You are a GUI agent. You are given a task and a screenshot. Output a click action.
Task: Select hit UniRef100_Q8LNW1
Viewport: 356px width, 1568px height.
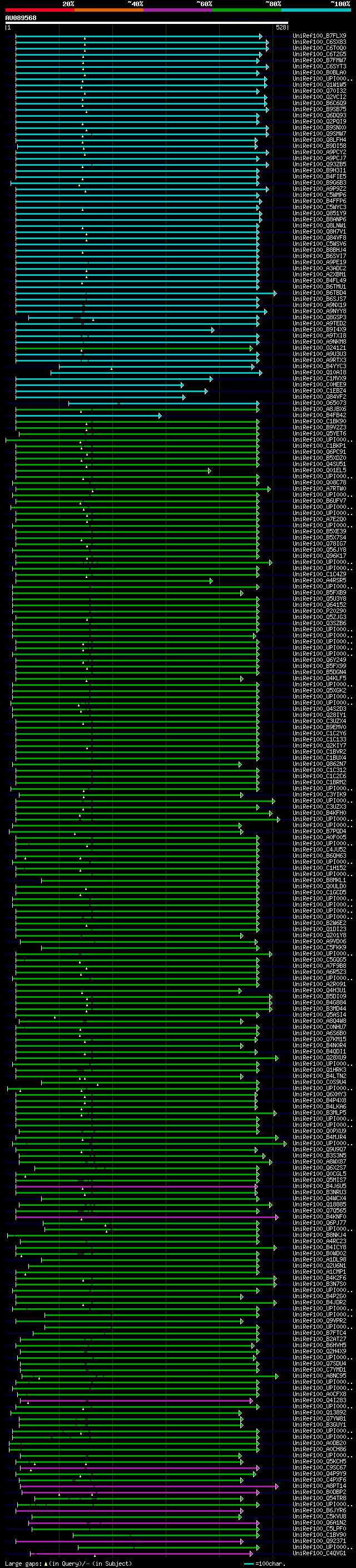click(319, 225)
